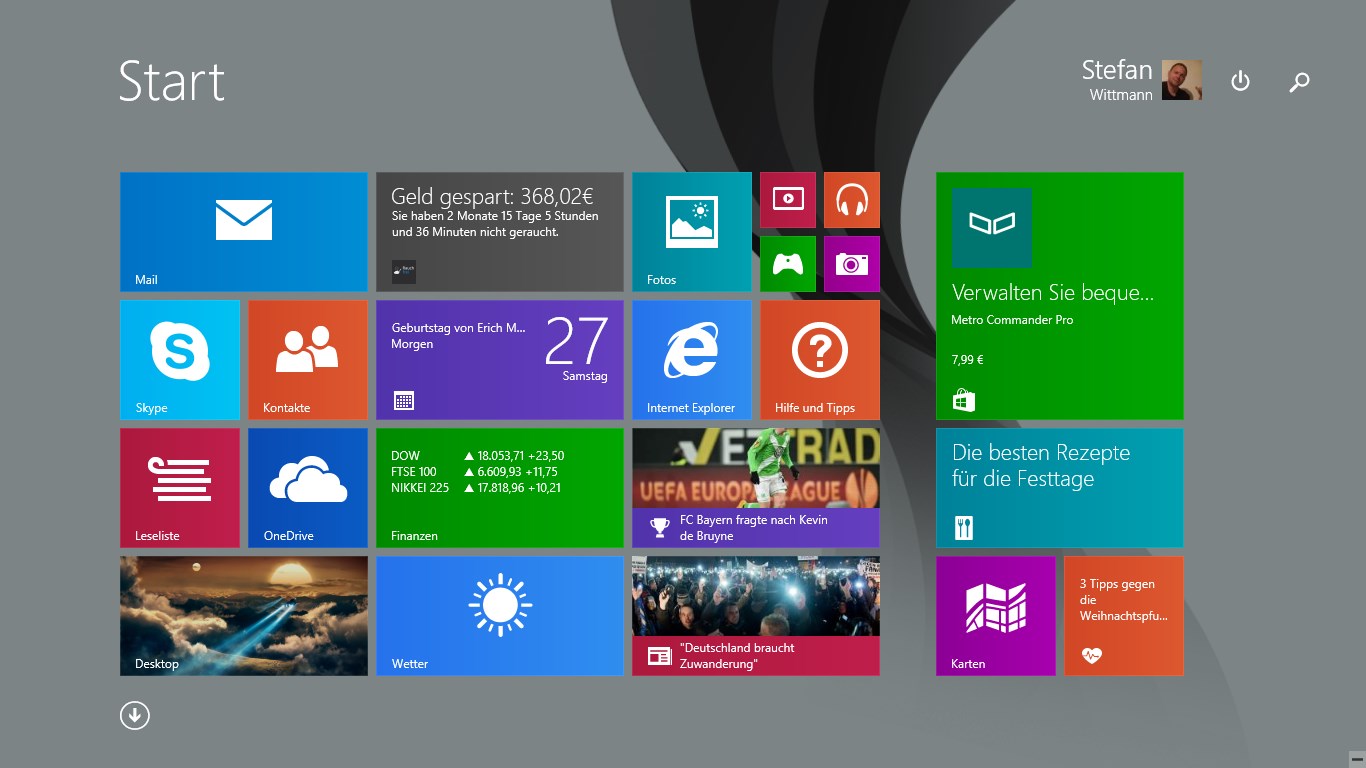1366x768 pixels.
Task: Open the Stefan Wittmann user account menu
Action: point(1141,80)
